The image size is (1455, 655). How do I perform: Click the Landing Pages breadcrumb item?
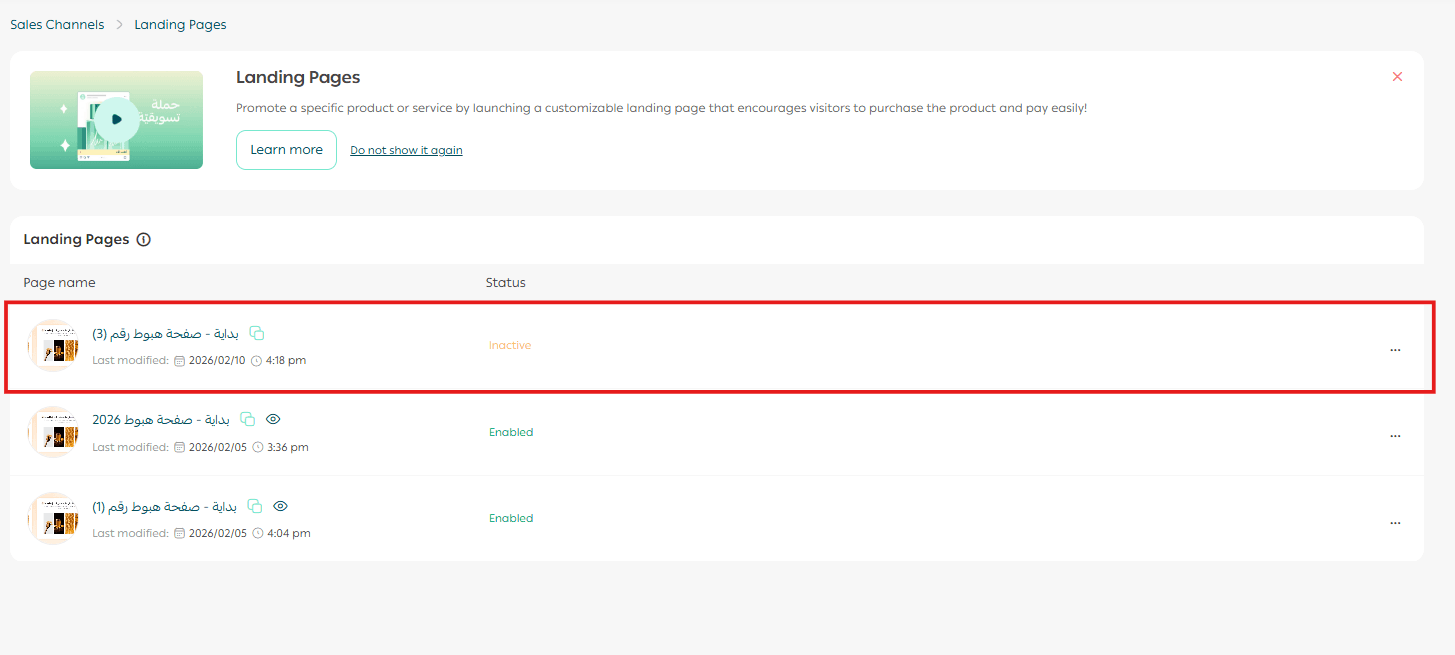[180, 25]
